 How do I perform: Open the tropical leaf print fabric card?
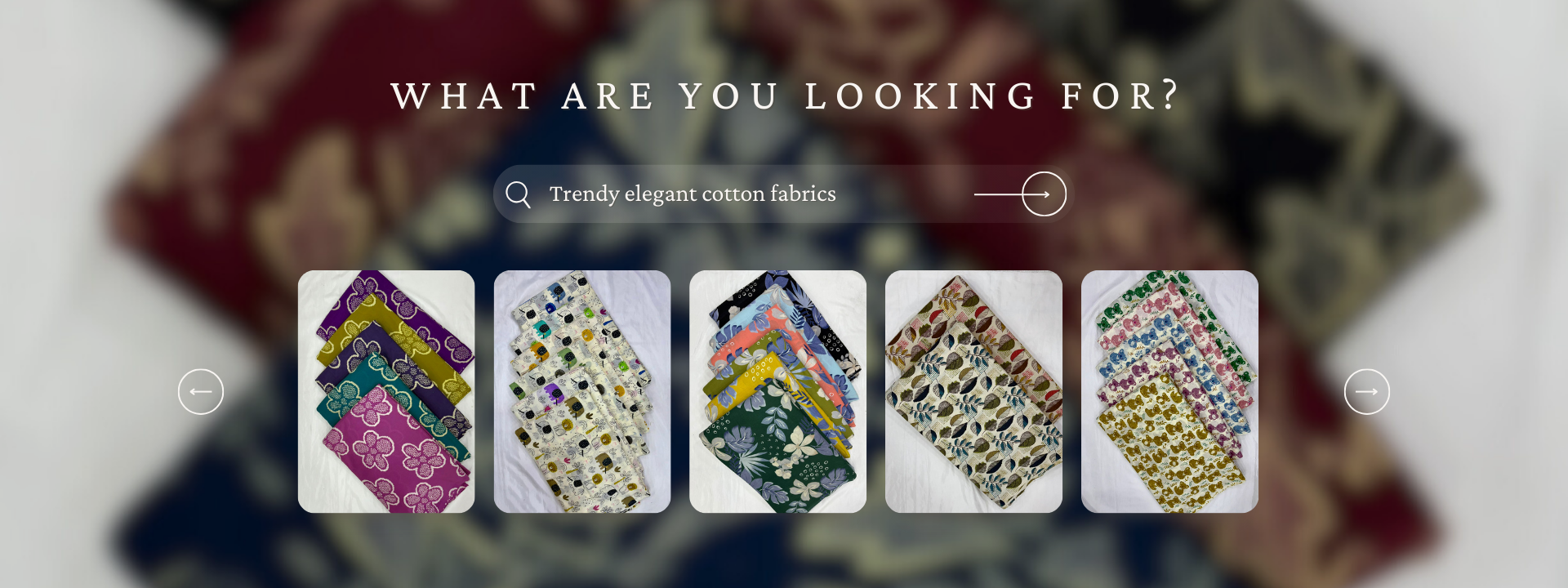pos(777,392)
